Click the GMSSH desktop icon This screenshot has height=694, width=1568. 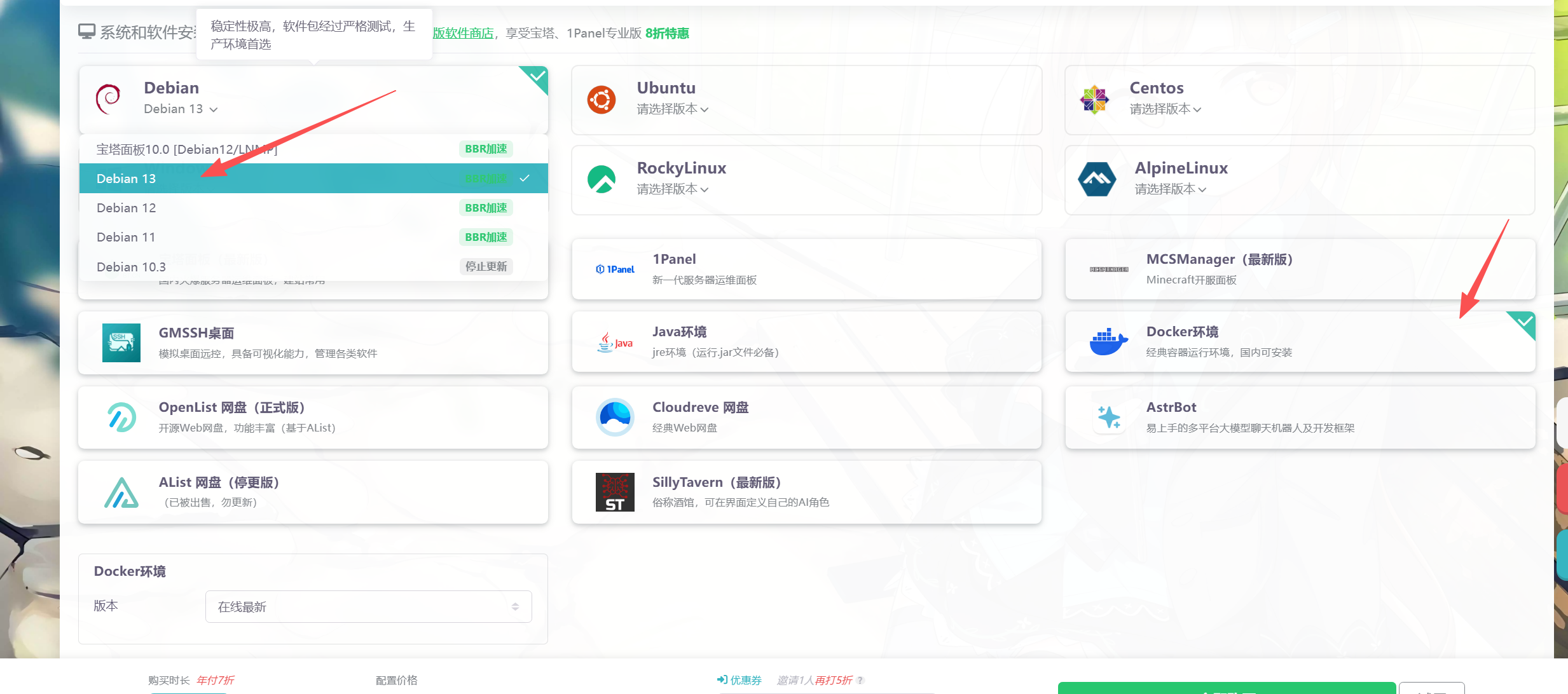(x=121, y=343)
